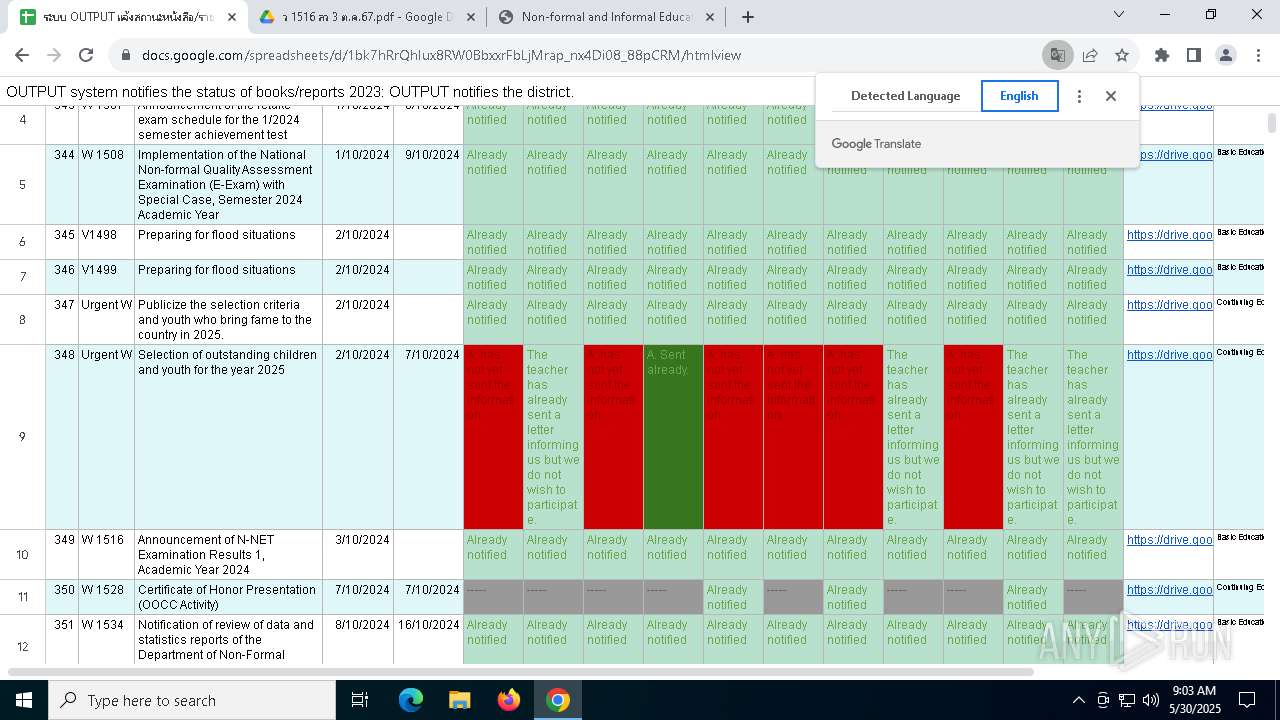
Task: Open the Google Translate icon in address bar
Action: tap(1057, 56)
